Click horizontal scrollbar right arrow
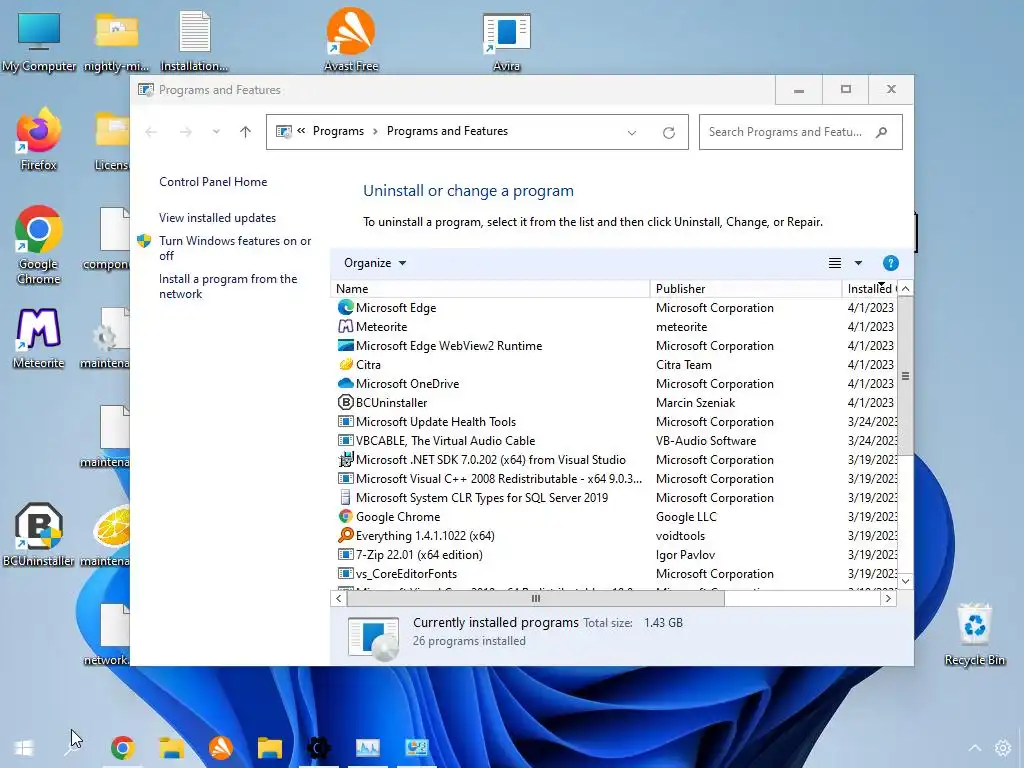Image resolution: width=1024 pixels, height=768 pixels. coord(888,598)
